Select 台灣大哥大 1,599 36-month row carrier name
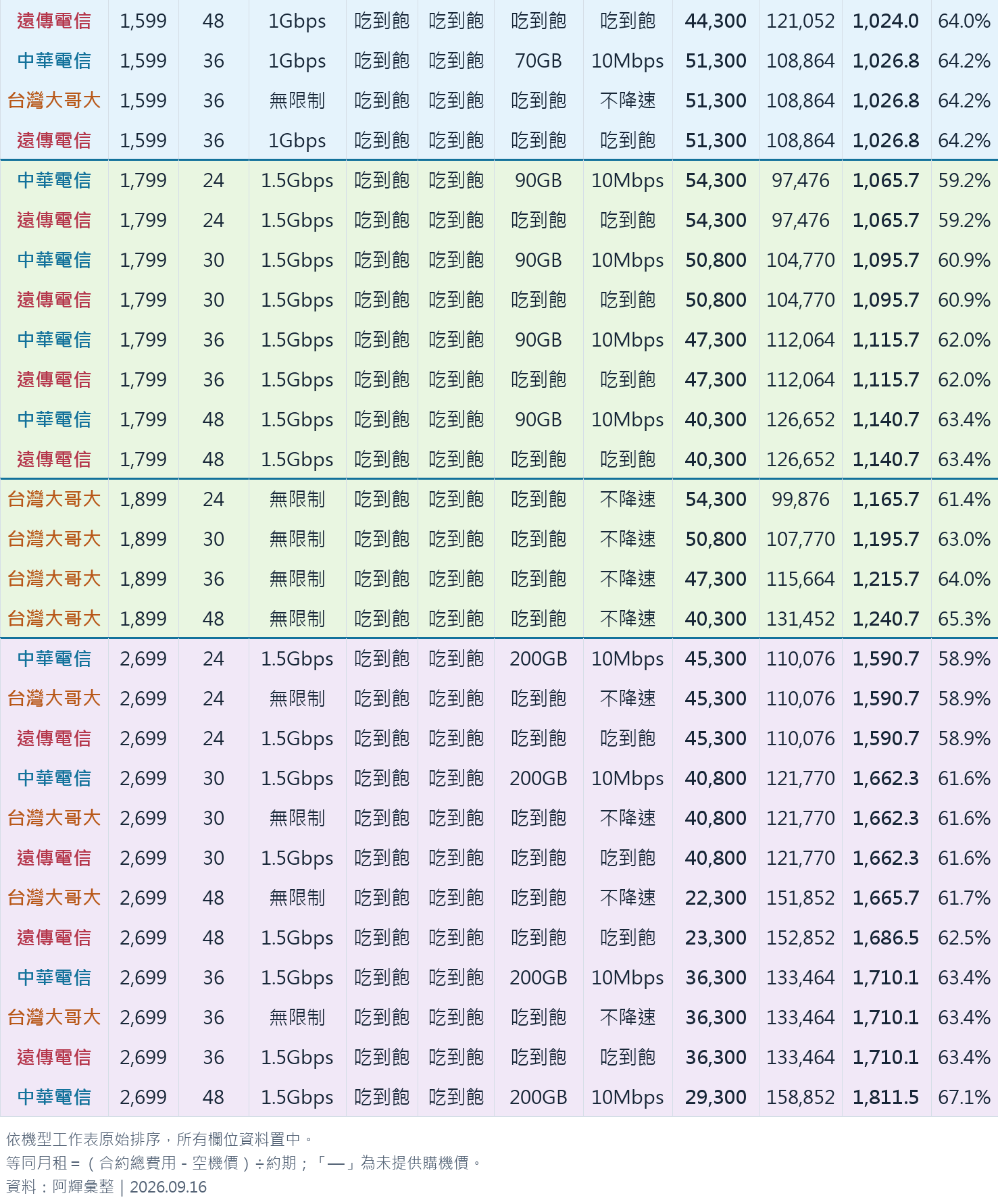 point(54,101)
